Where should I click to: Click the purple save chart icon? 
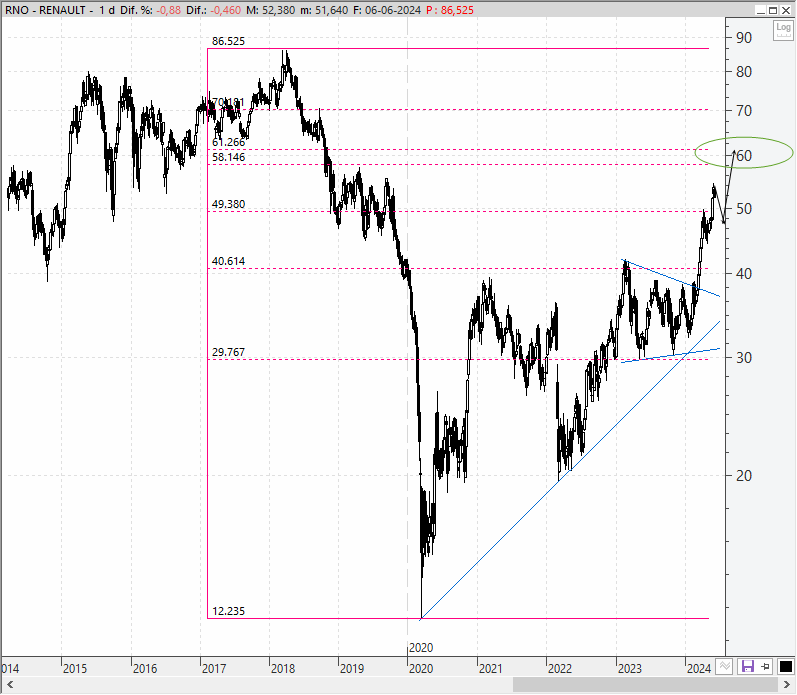(747, 666)
